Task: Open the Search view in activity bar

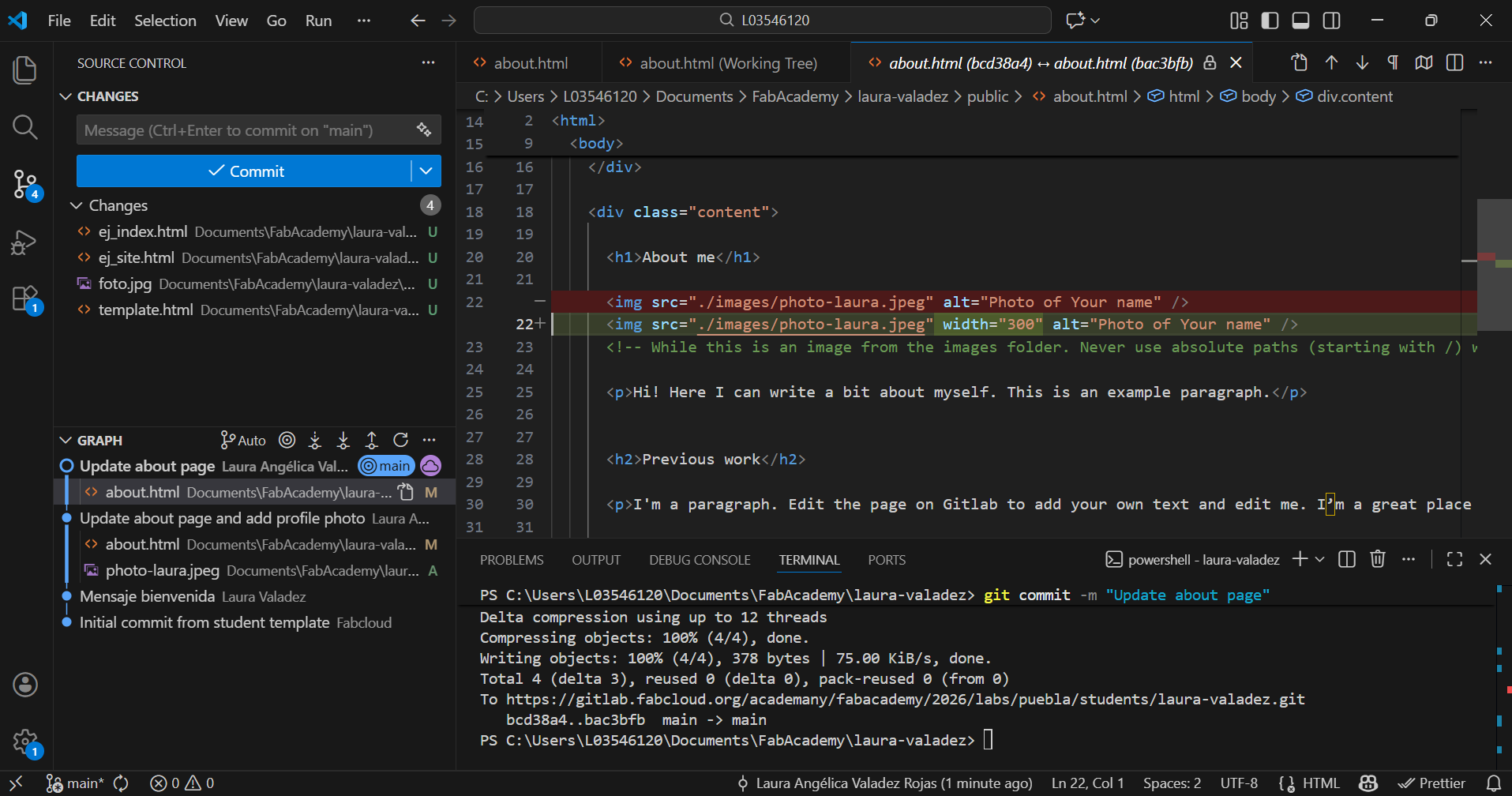Action: (x=25, y=126)
